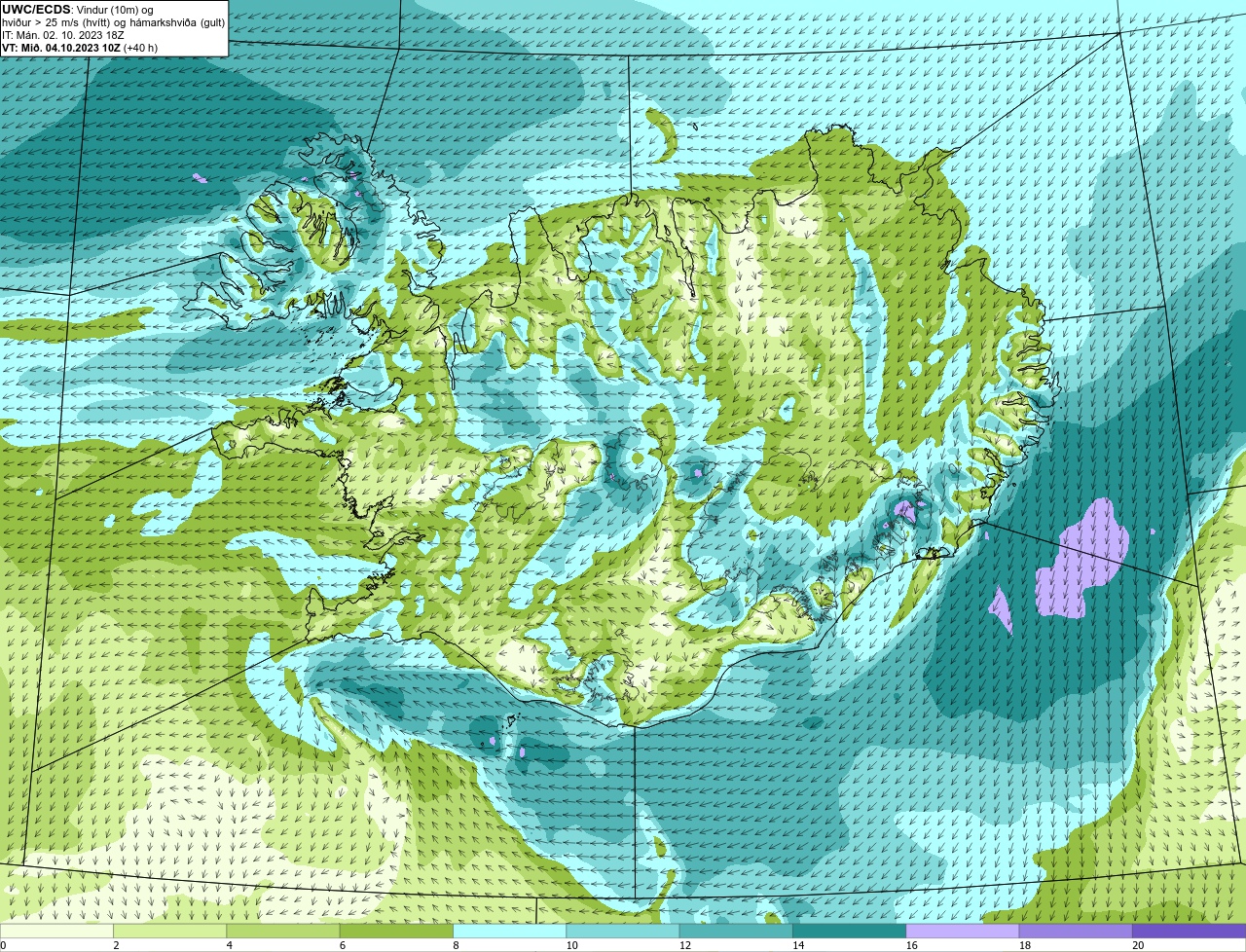
Task: Click the legend scale label "18"
Action: pos(1024,945)
